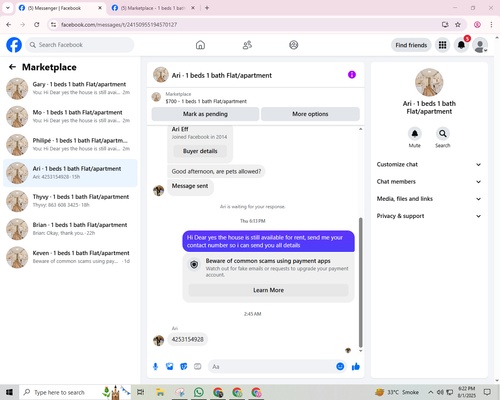Click the message text box
500x400 pixels.
[271, 367]
